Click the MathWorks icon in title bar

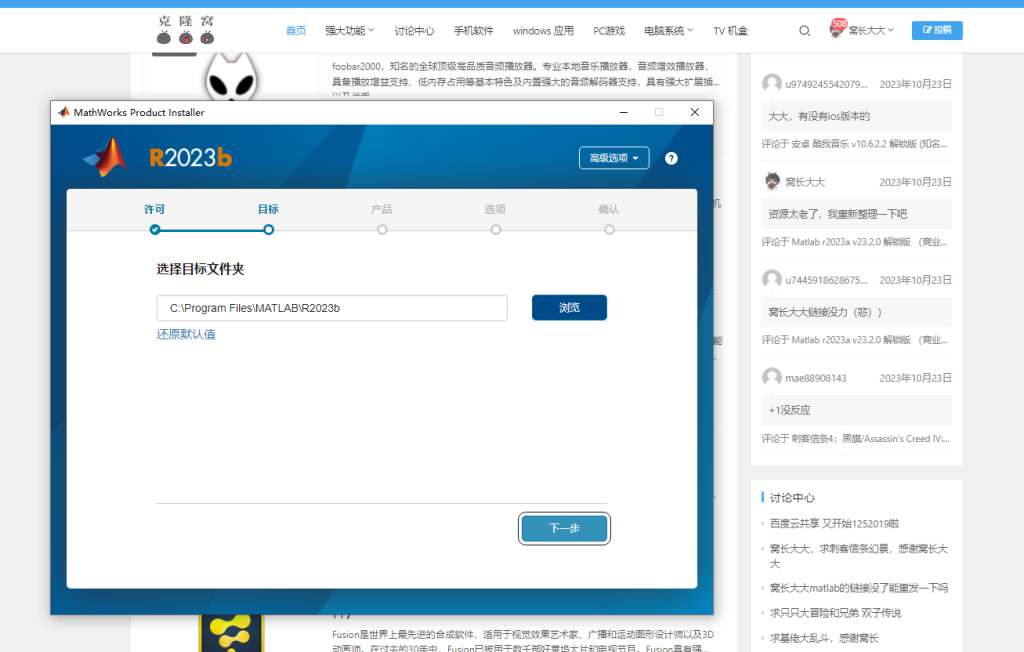coord(63,112)
